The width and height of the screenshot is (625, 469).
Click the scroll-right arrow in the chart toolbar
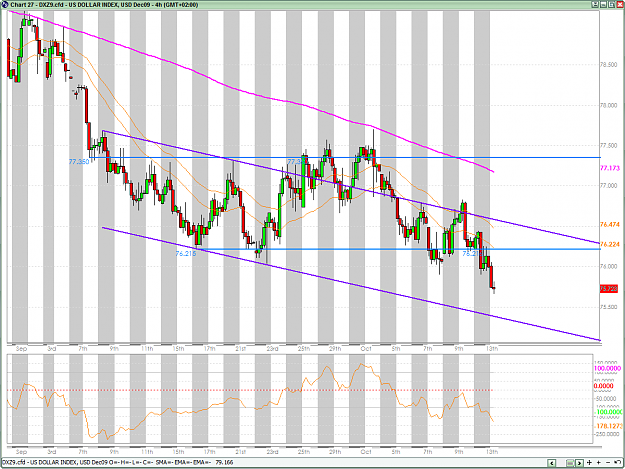[579, 463]
